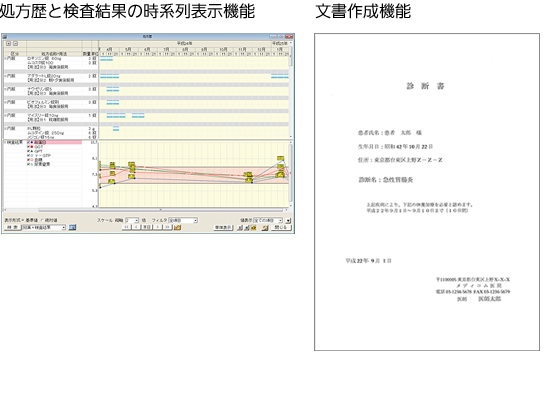Viewport: 550px width, 408px height.
Task: Expand the first 内服 tree row
Action: click(5, 59)
